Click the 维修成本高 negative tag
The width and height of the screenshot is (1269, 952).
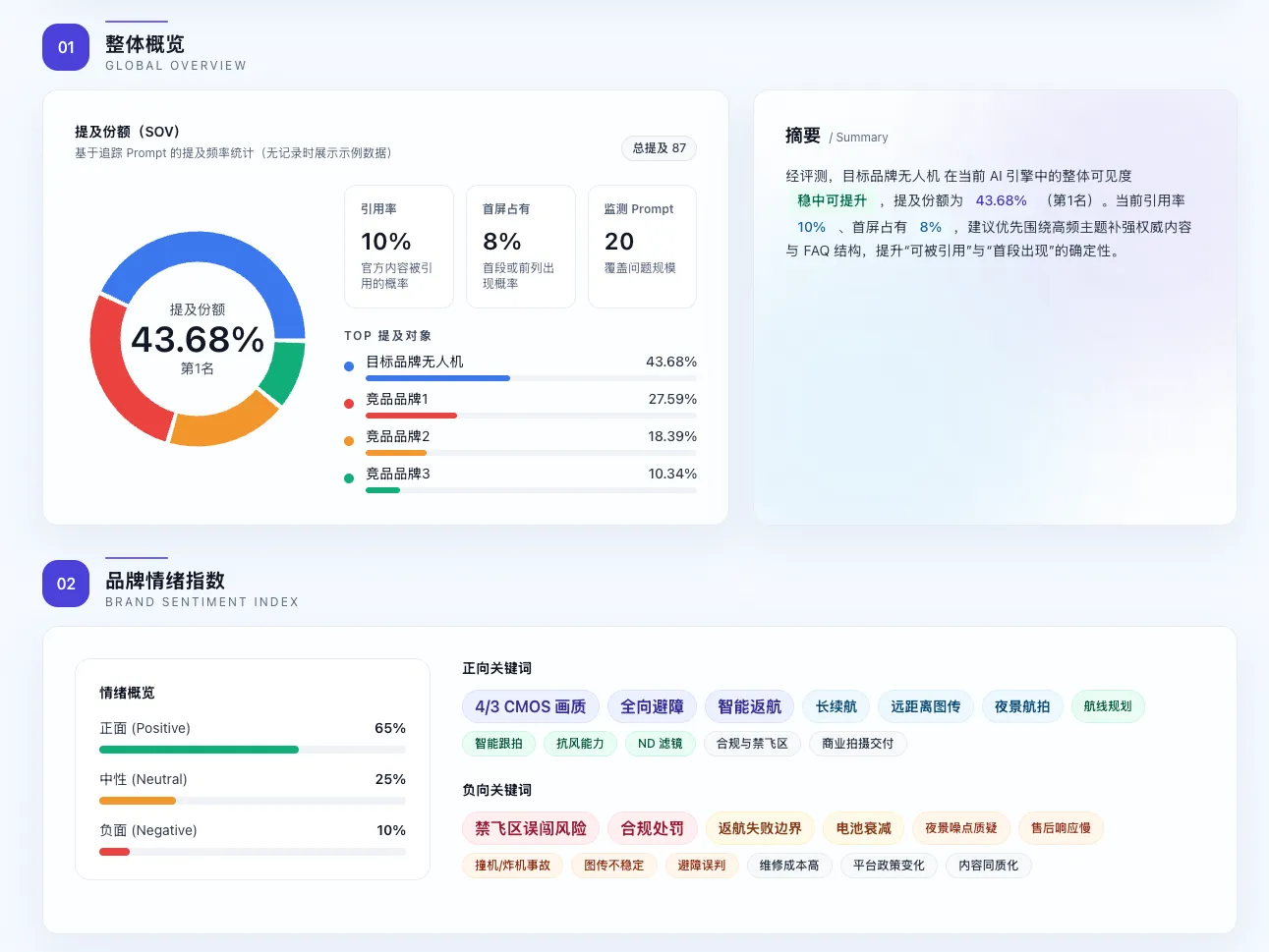pos(789,866)
